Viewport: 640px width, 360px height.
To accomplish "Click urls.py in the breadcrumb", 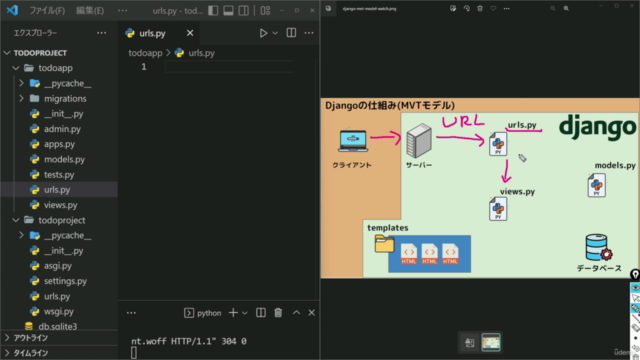I will coord(201,53).
